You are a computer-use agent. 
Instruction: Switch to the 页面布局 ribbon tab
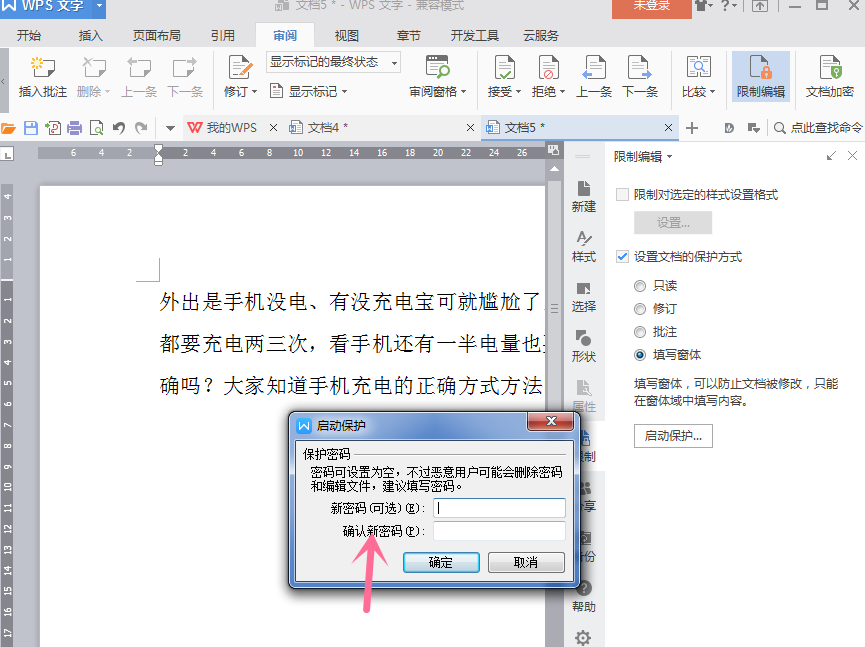click(x=157, y=36)
